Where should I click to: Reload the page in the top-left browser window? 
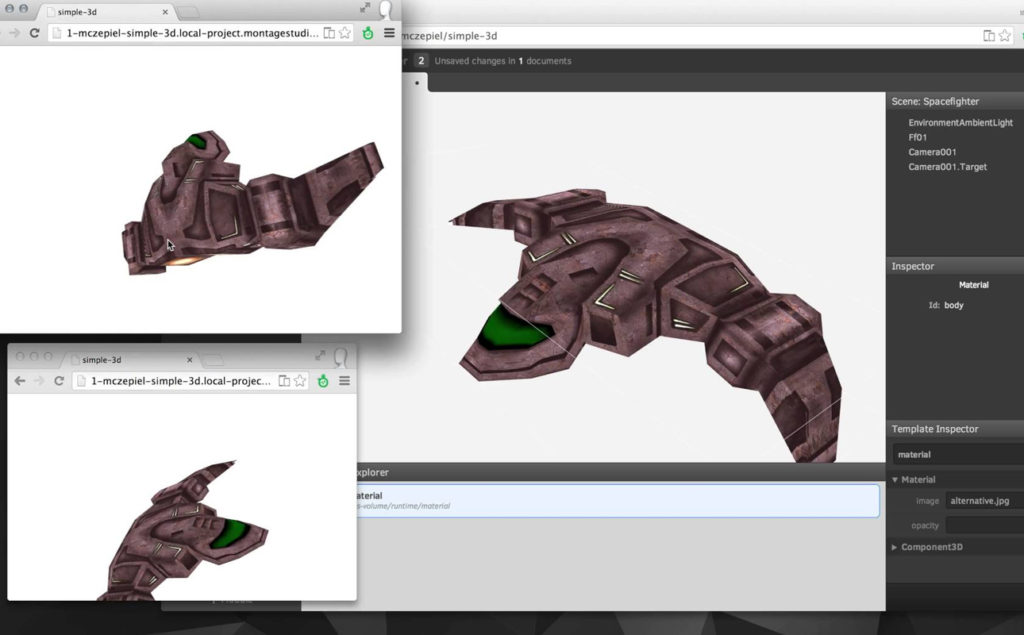[x=34, y=33]
